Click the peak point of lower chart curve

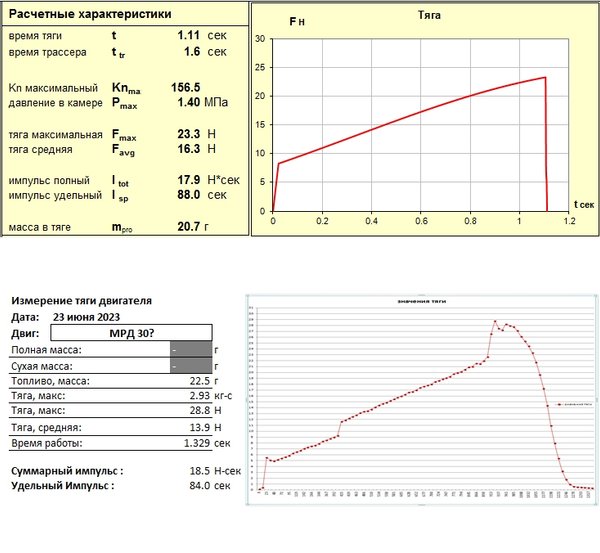495,321
